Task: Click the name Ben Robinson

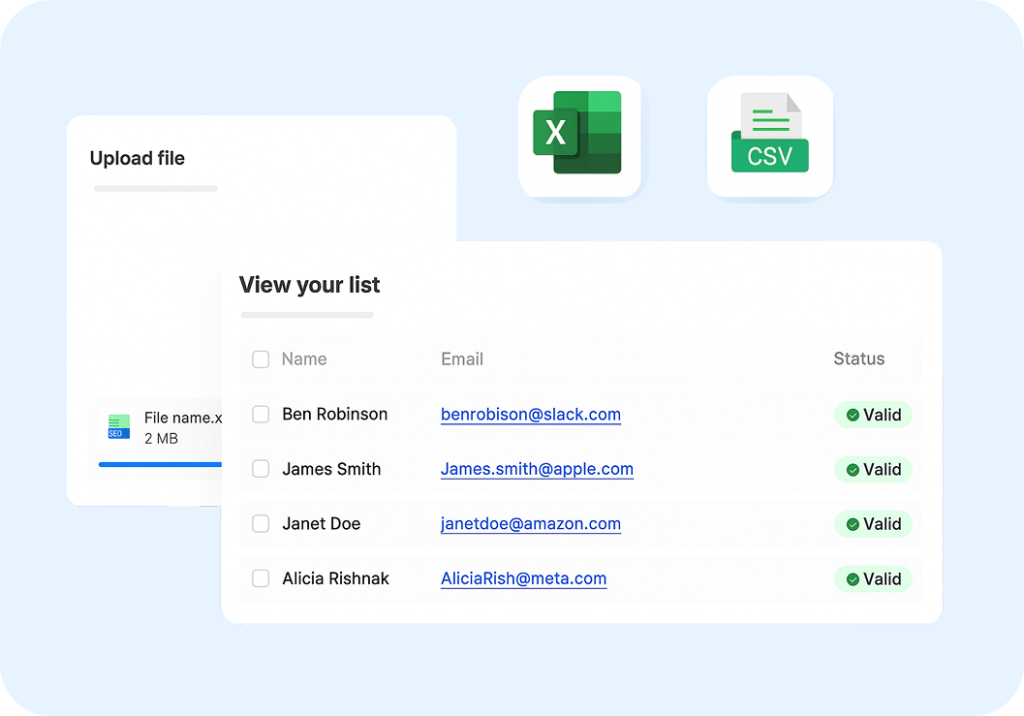Action: (x=335, y=414)
